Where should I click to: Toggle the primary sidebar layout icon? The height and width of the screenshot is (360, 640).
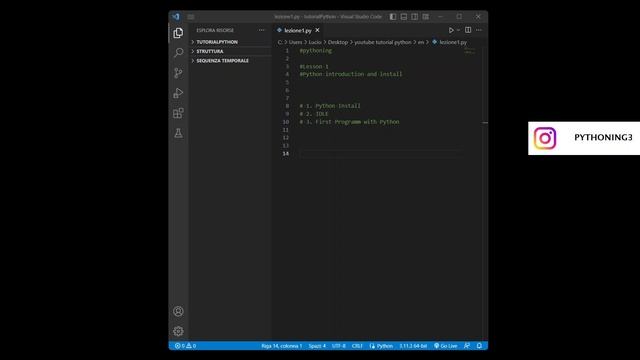click(x=393, y=17)
